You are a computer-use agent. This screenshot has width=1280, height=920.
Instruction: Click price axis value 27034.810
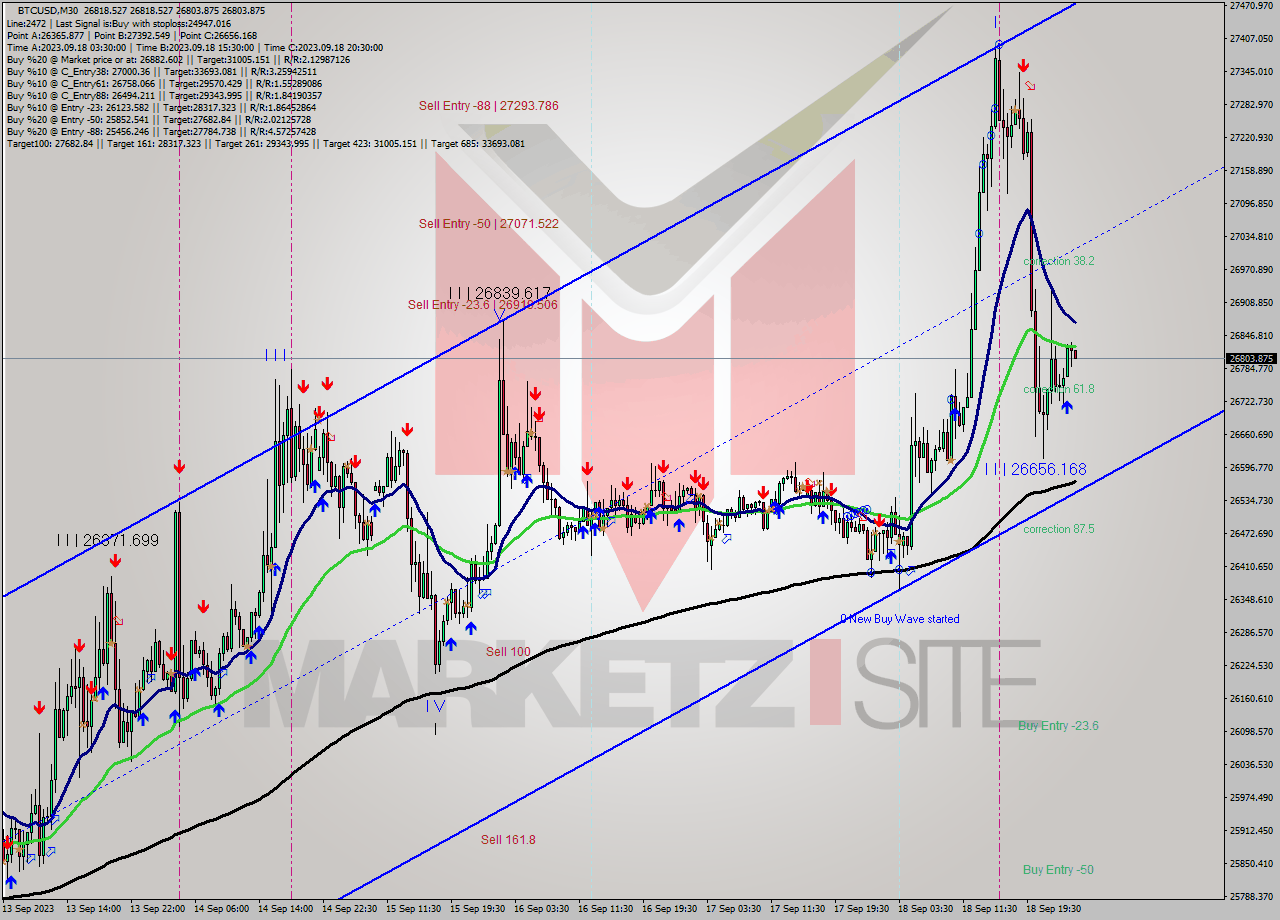point(1250,236)
